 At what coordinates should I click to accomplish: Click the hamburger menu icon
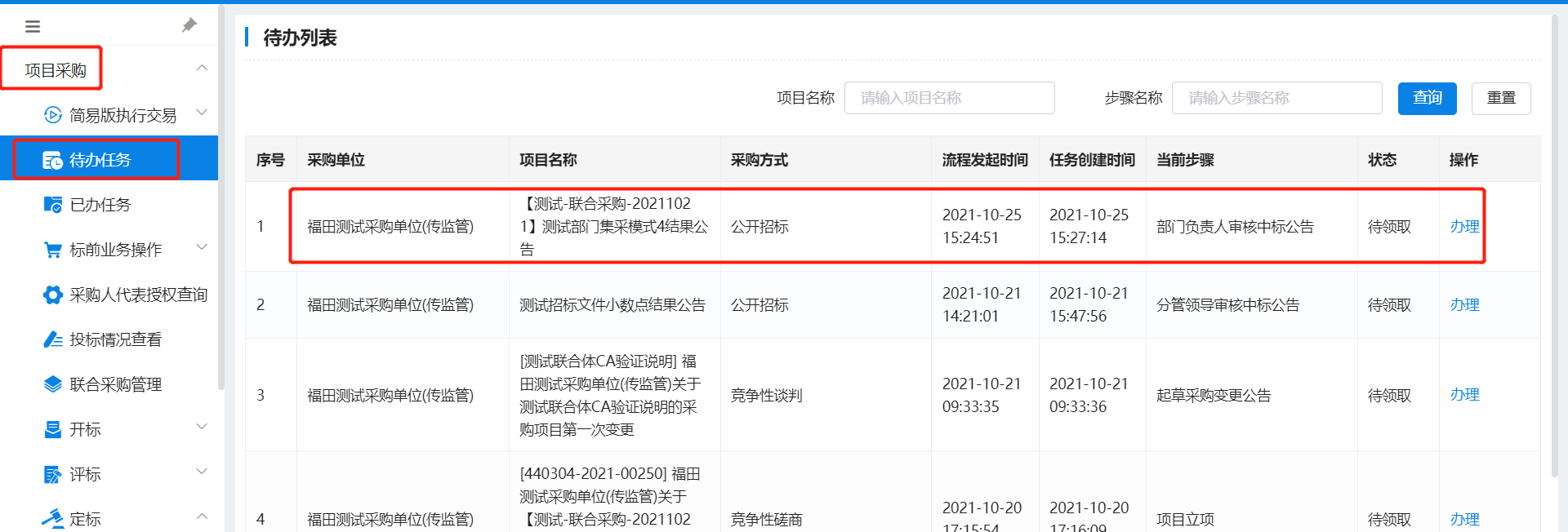click(x=33, y=27)
